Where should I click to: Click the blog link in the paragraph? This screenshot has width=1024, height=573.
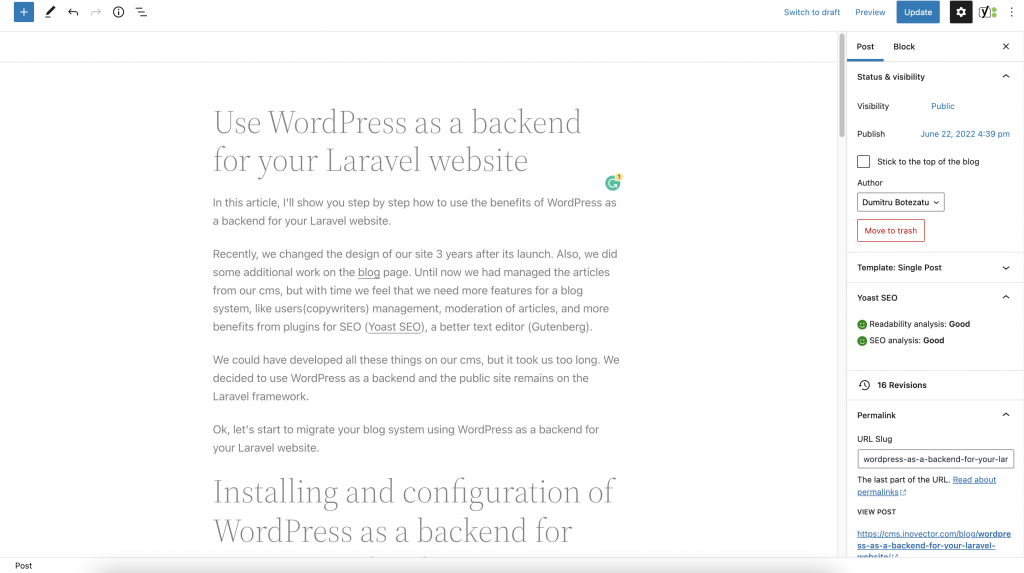tap(369, 272)
